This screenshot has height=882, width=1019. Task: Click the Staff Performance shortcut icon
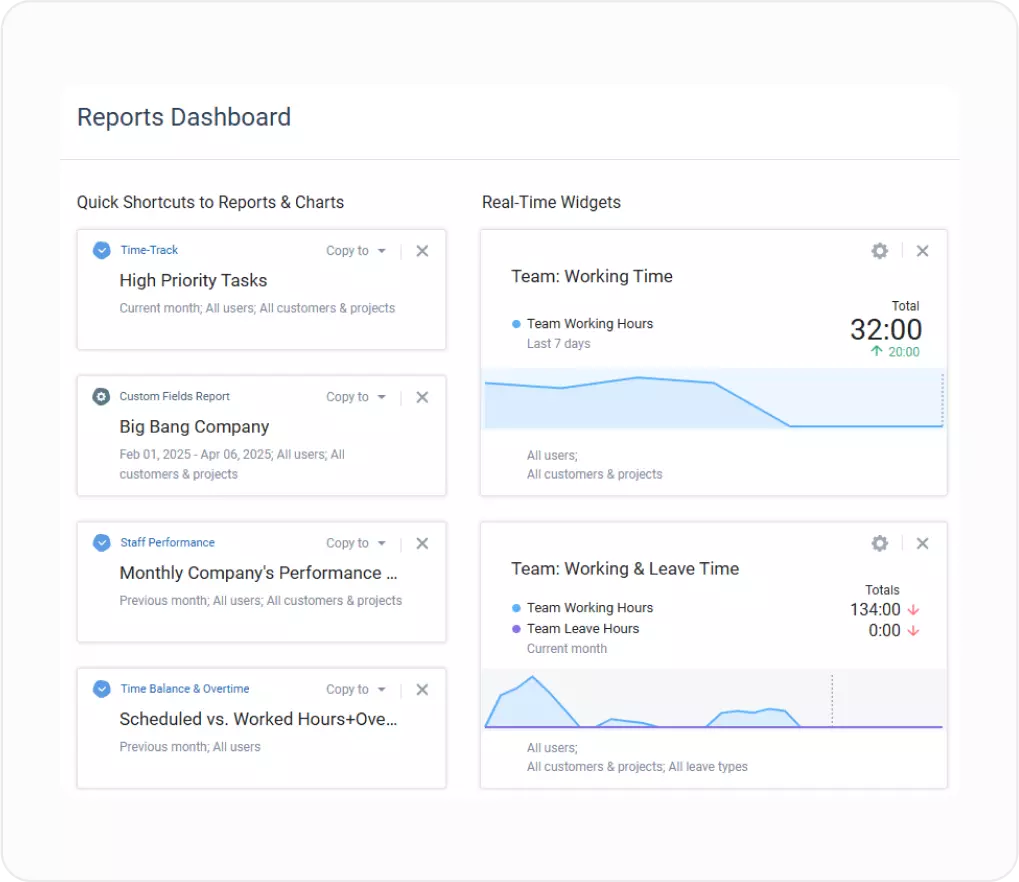pos(101,542)
